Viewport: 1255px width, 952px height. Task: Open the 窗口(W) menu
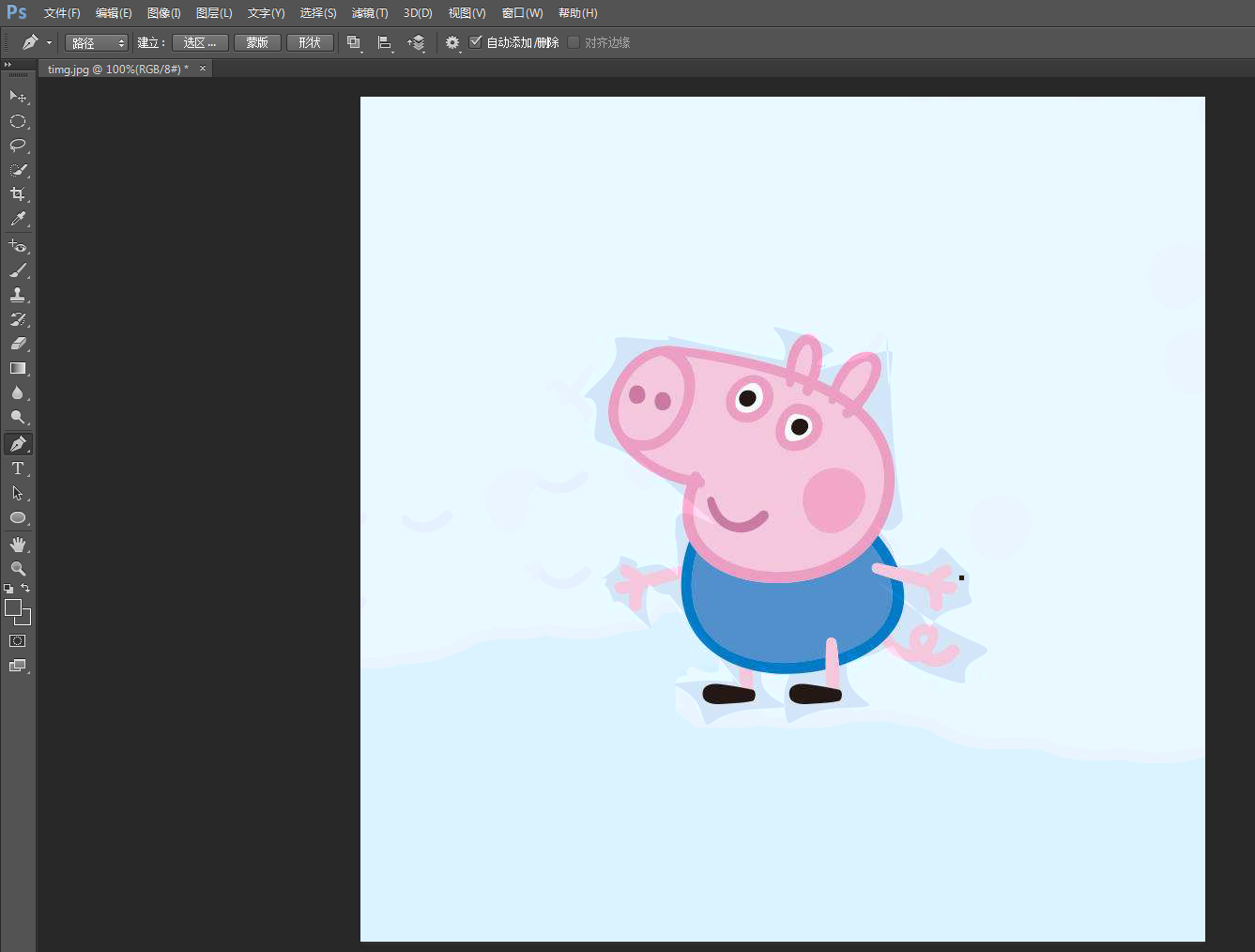click(x=522, y=13)
